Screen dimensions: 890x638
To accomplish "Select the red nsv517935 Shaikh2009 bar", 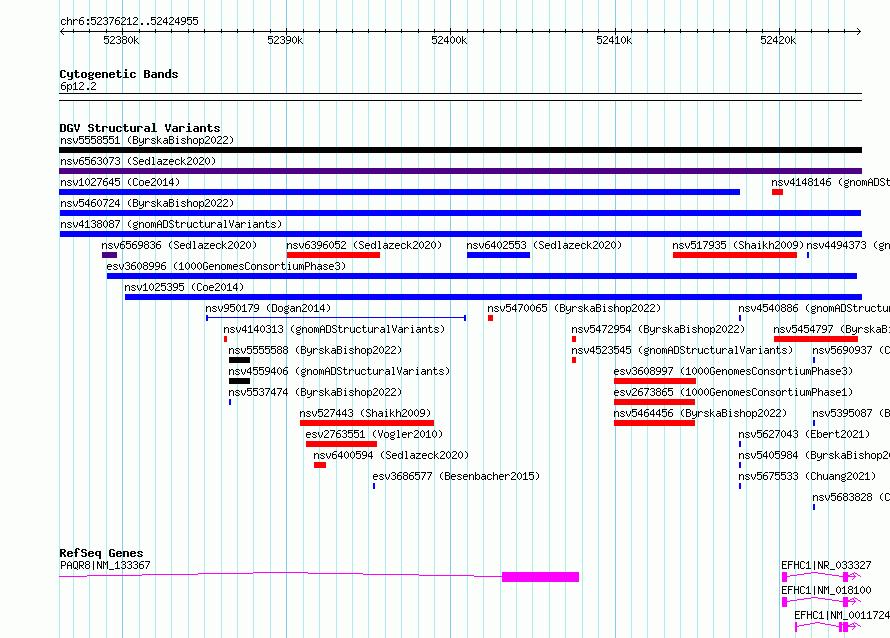I will pyautogui.click(x=735, y=255).
